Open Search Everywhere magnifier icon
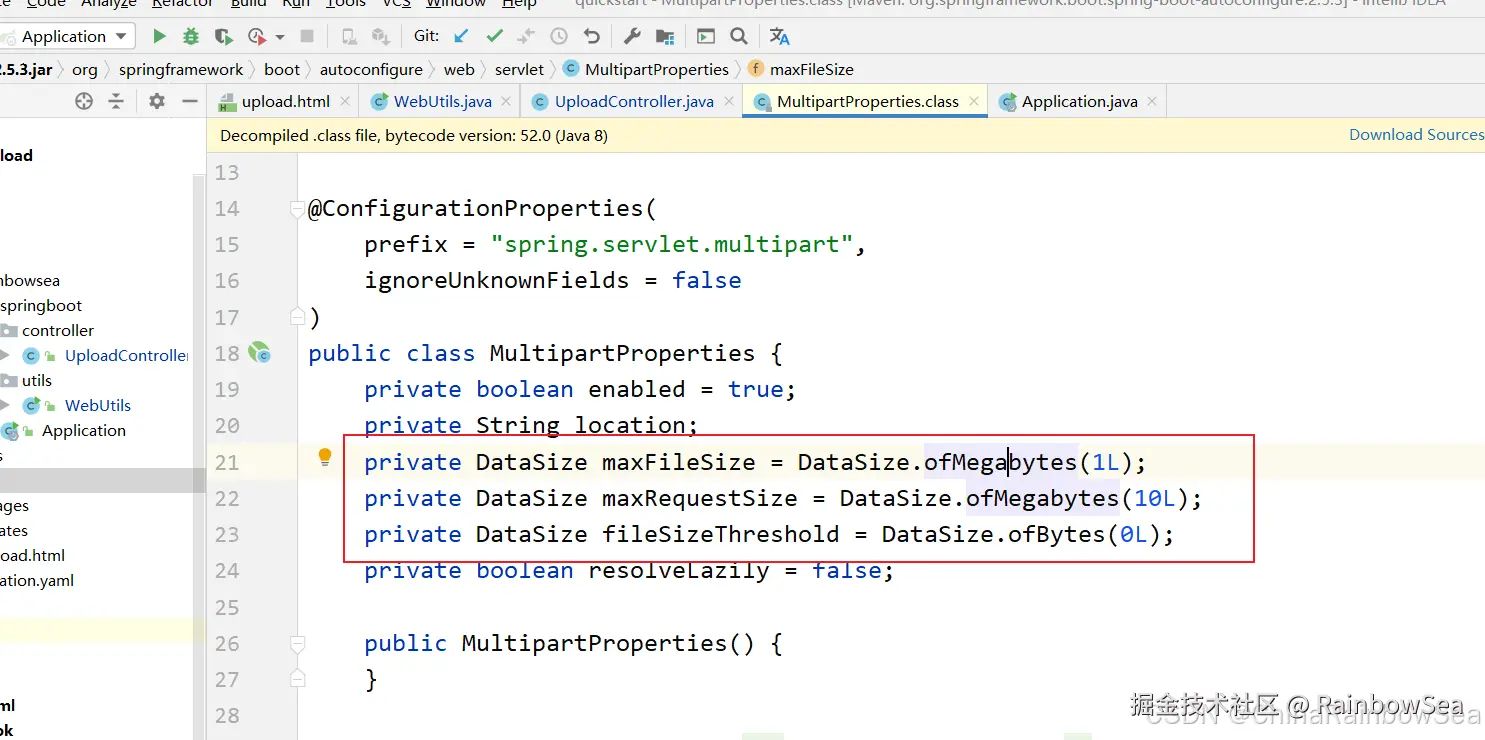The height and width of the screenshot is (740, 1485). [739, 37]
